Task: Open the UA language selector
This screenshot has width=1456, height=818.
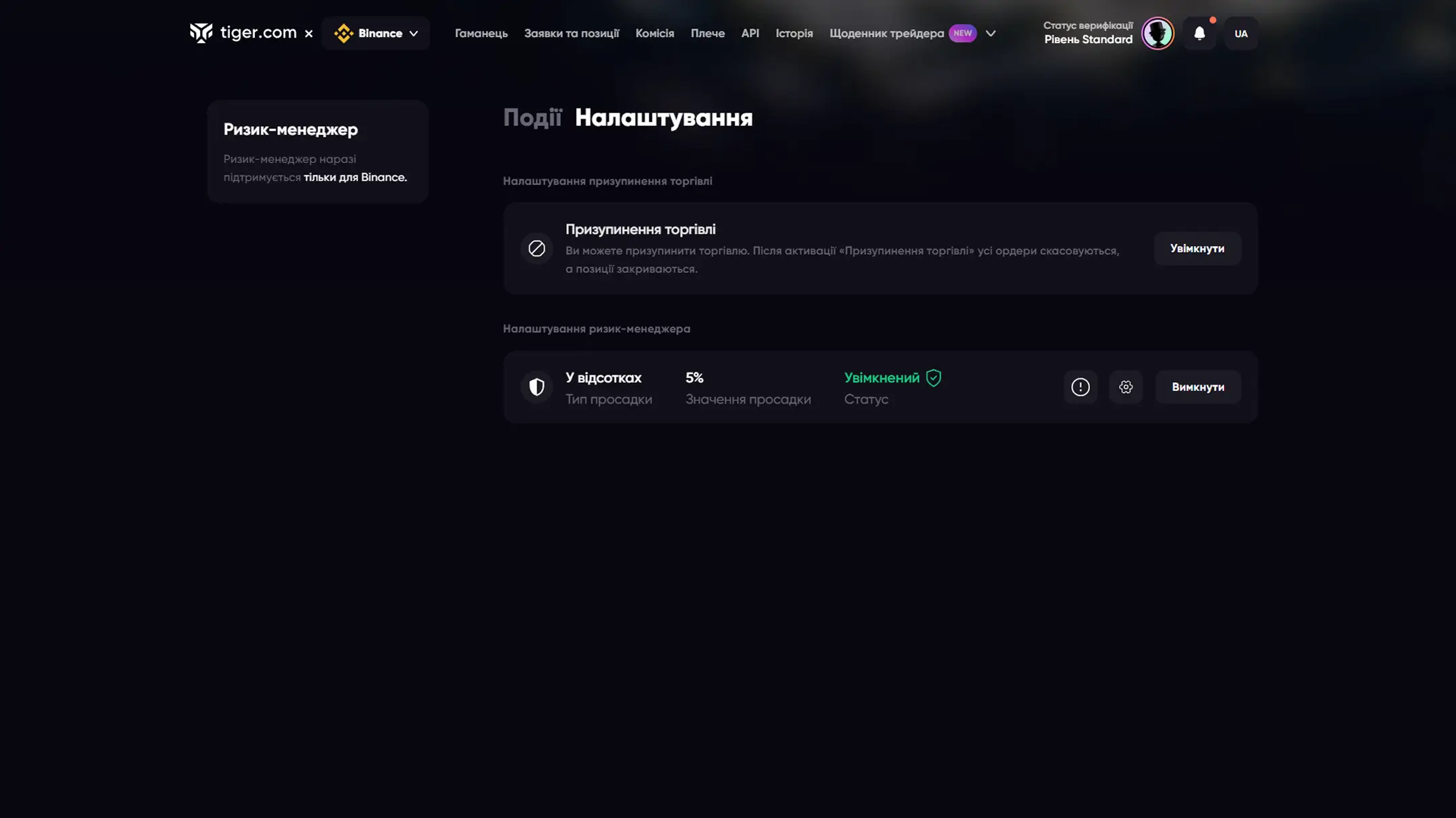Action: pyautogui.click(x=1241, y=33)
